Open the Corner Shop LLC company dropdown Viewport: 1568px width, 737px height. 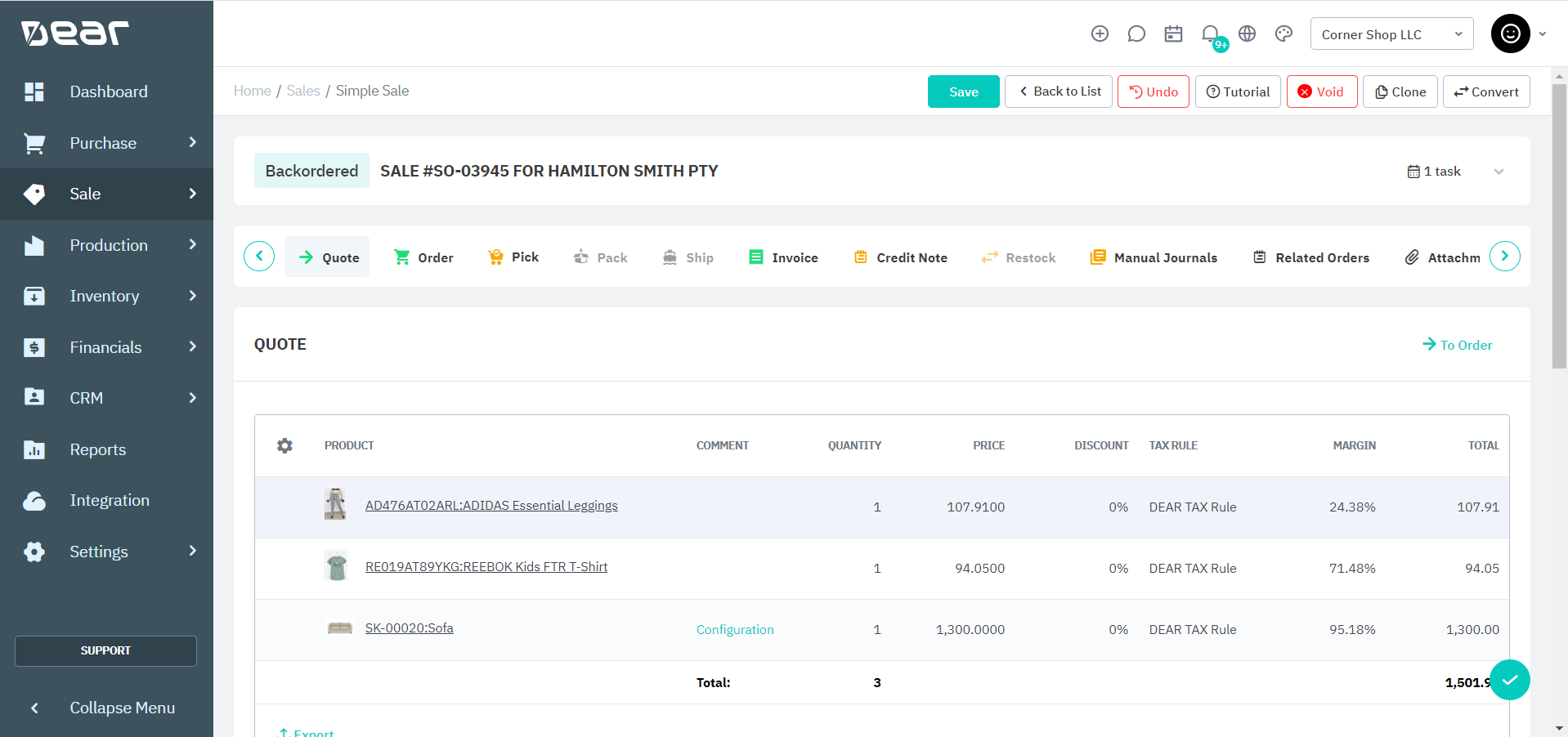coord(1391,33)
